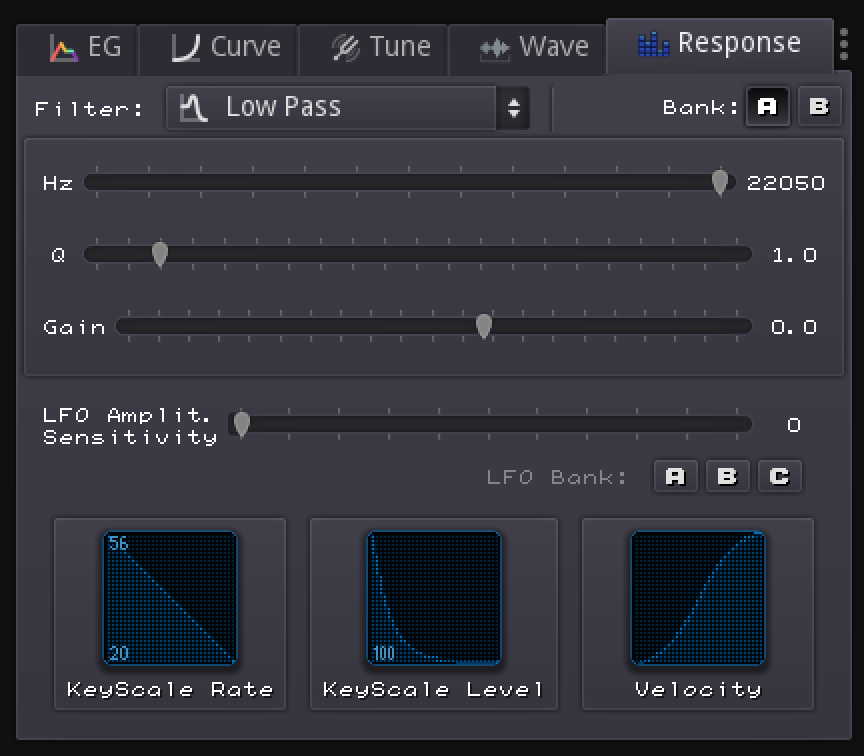Select the Tune tab
The image size is (864, 756).
[x=374, y=48]
